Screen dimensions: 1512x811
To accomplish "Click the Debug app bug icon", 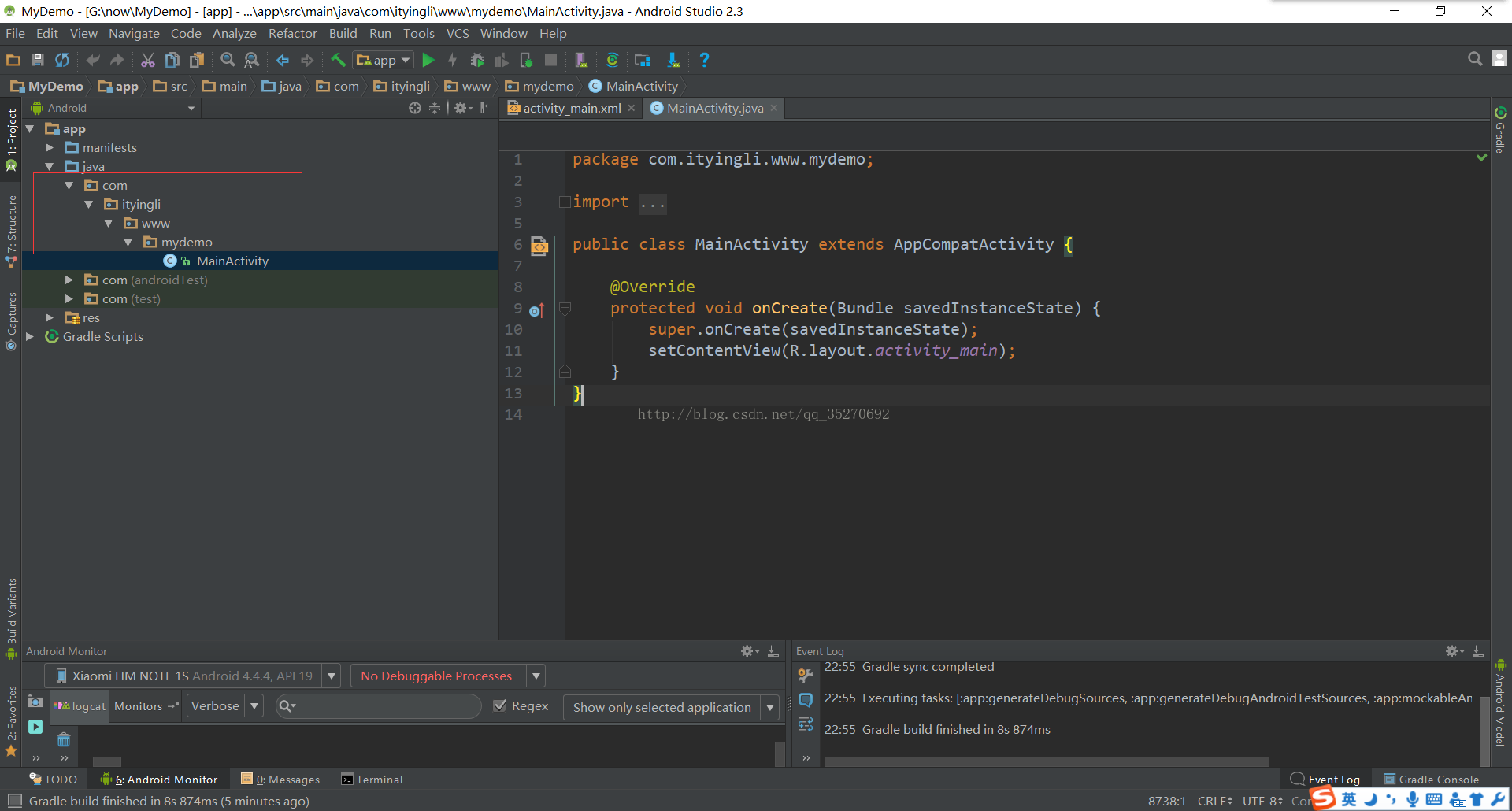I will pos(477,60).
